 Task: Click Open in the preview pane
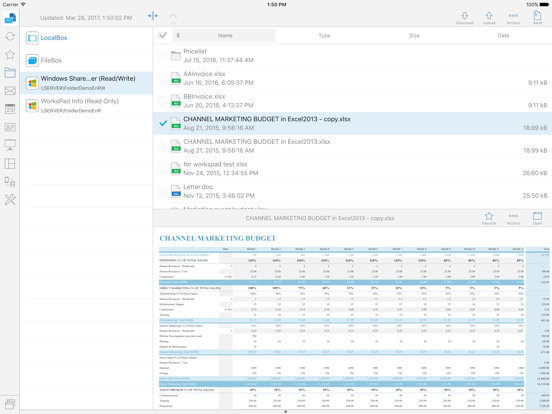537,219
